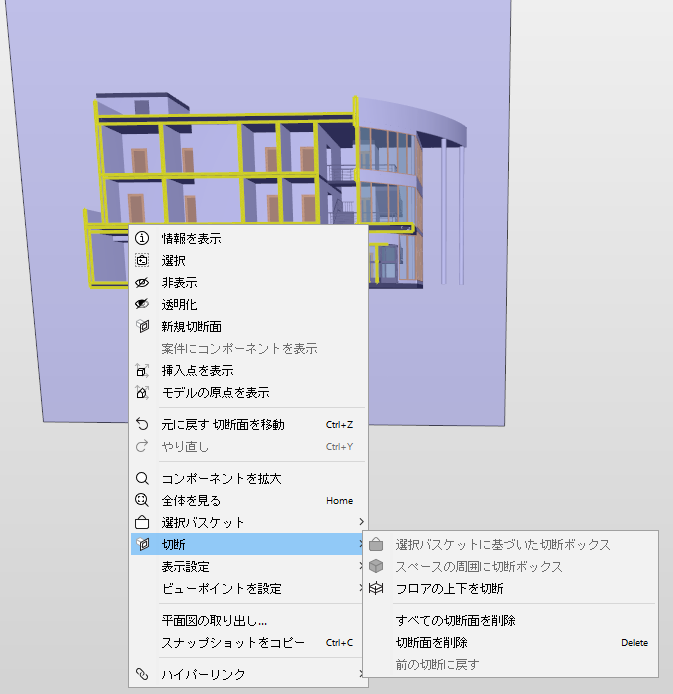Viewport: 673px width, 694px height.
Task: Choose スナップショットをコピー
Action: tap(249, 642)
